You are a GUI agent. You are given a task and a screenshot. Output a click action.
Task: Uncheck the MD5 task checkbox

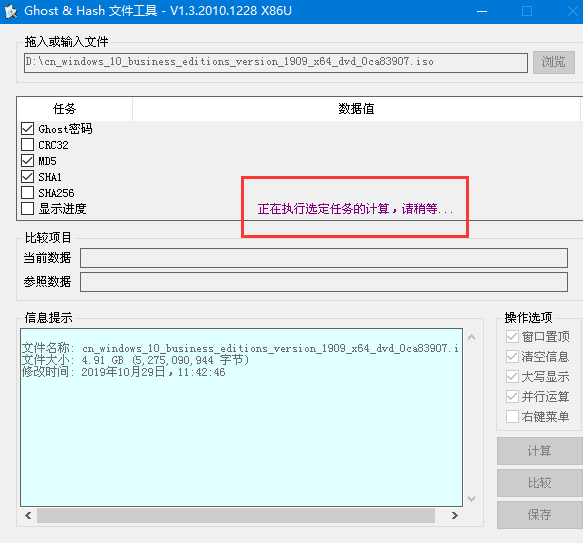point(28,161)
